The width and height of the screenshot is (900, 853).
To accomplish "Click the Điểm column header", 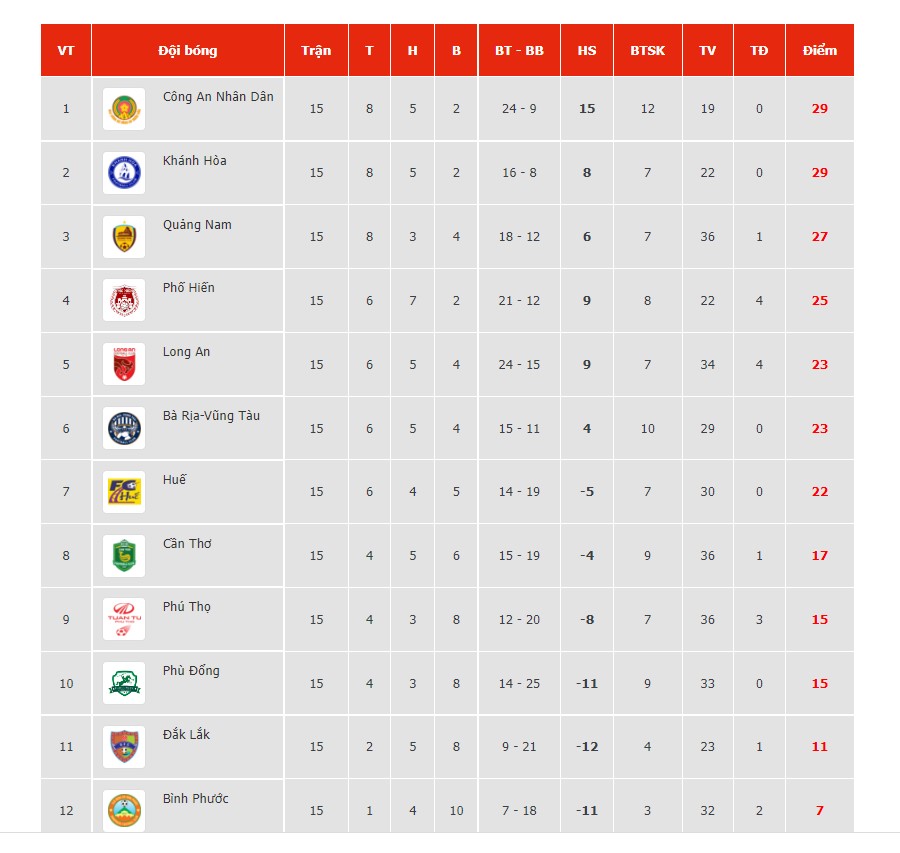I will click(820, 51).
